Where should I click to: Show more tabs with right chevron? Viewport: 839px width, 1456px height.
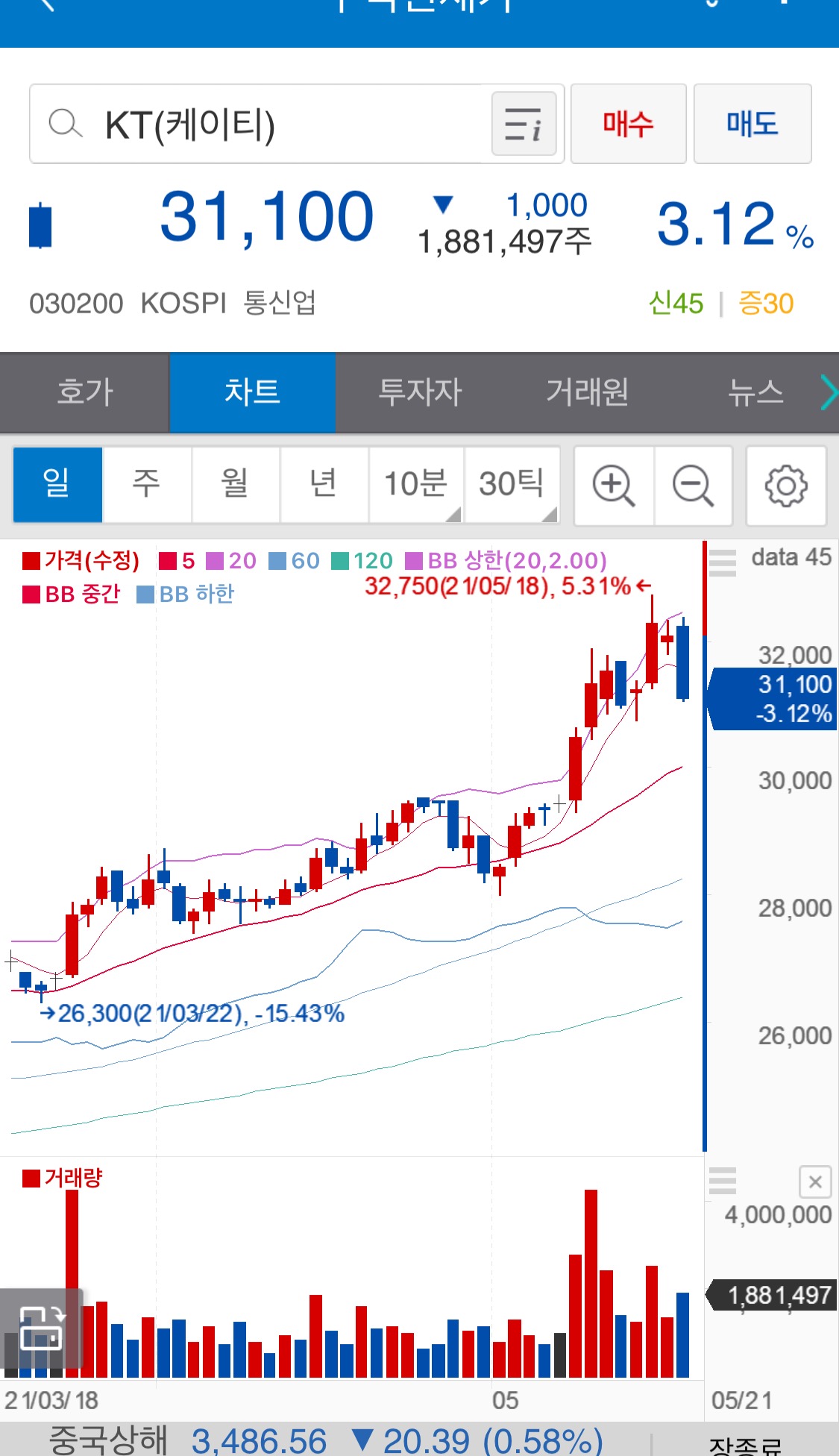[829, 392]
